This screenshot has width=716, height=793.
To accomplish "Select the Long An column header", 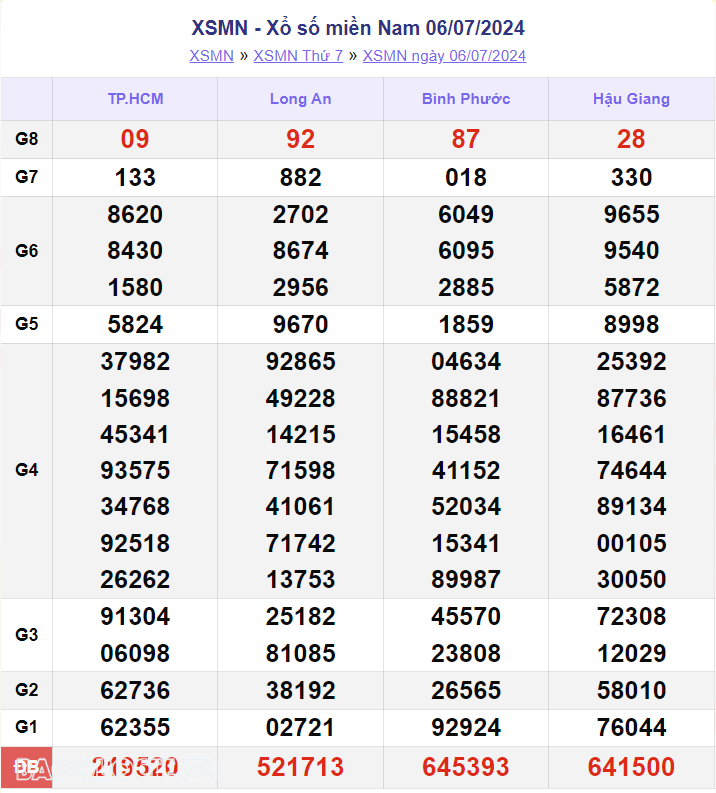I will [x=300, y=99].
